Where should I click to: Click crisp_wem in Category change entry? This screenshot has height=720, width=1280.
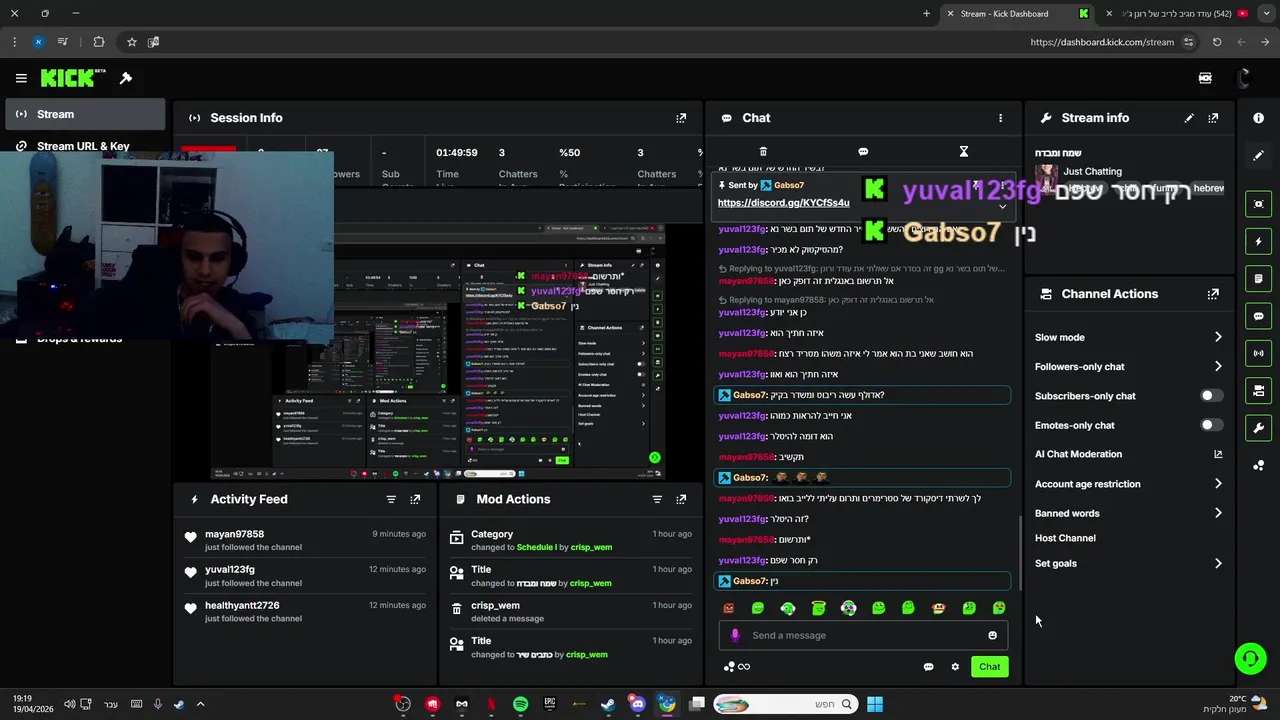590,548
